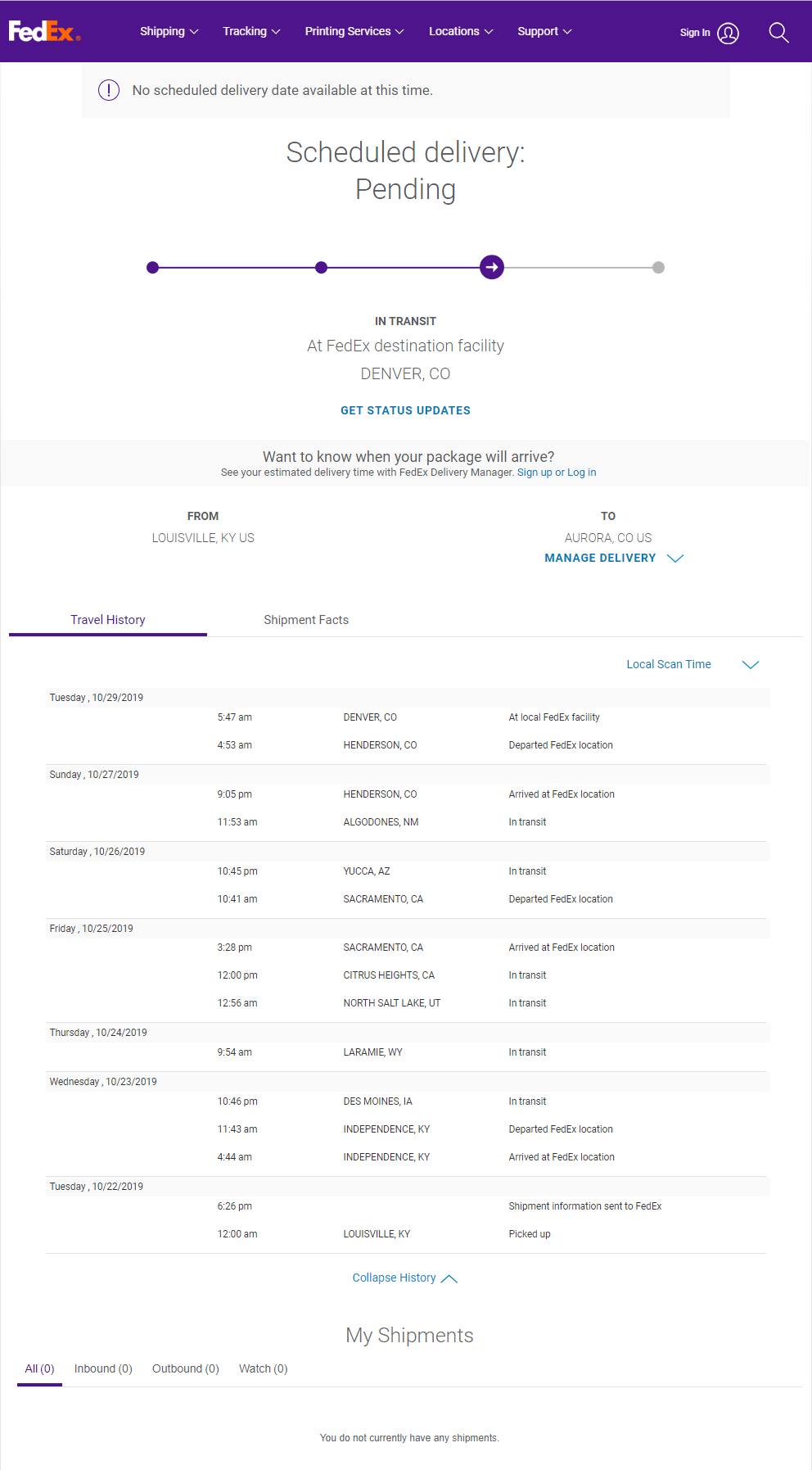
Task: Click 'Saturday, 10/26/2019' date header
Action: click(97, 852)
